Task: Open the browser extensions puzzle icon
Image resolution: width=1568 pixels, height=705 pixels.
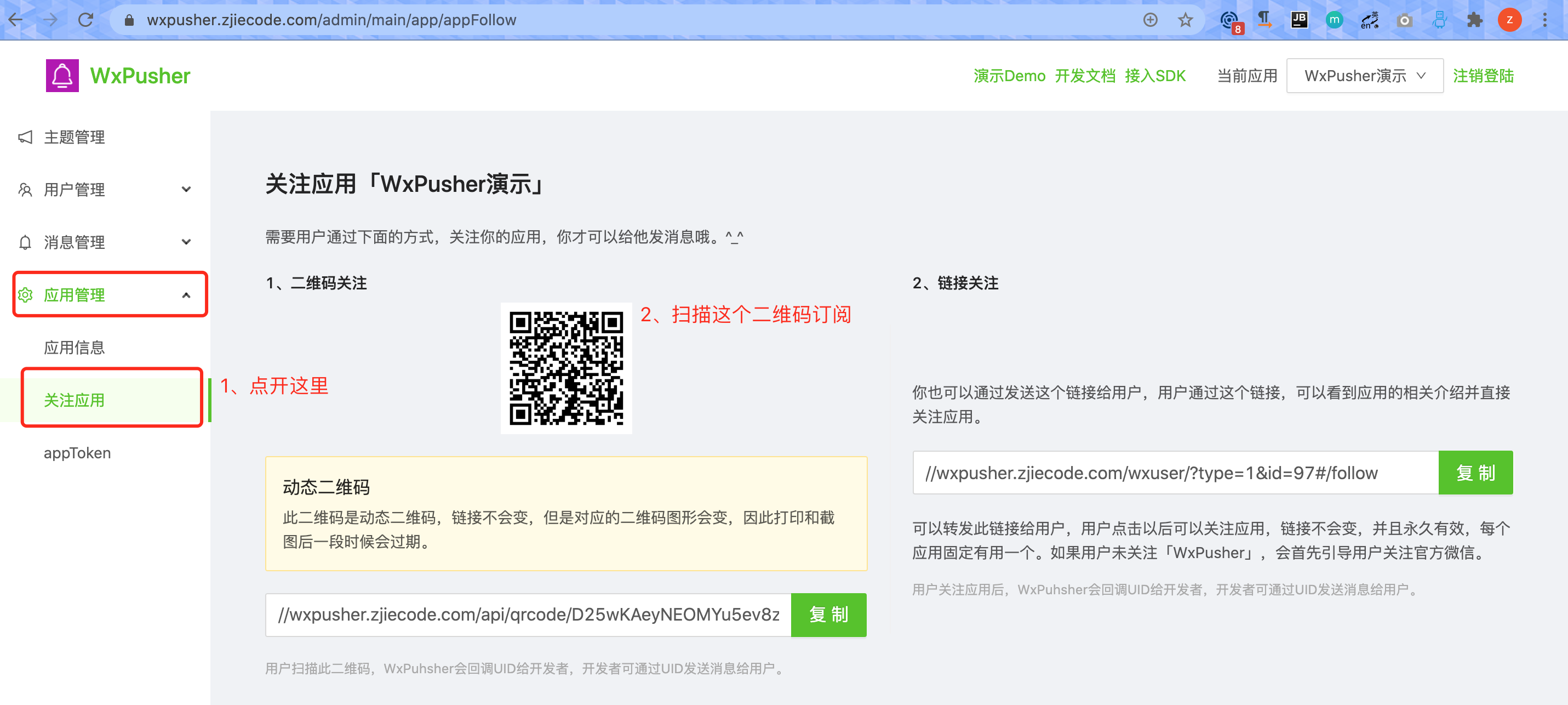Action: [x=1474, y=20]
